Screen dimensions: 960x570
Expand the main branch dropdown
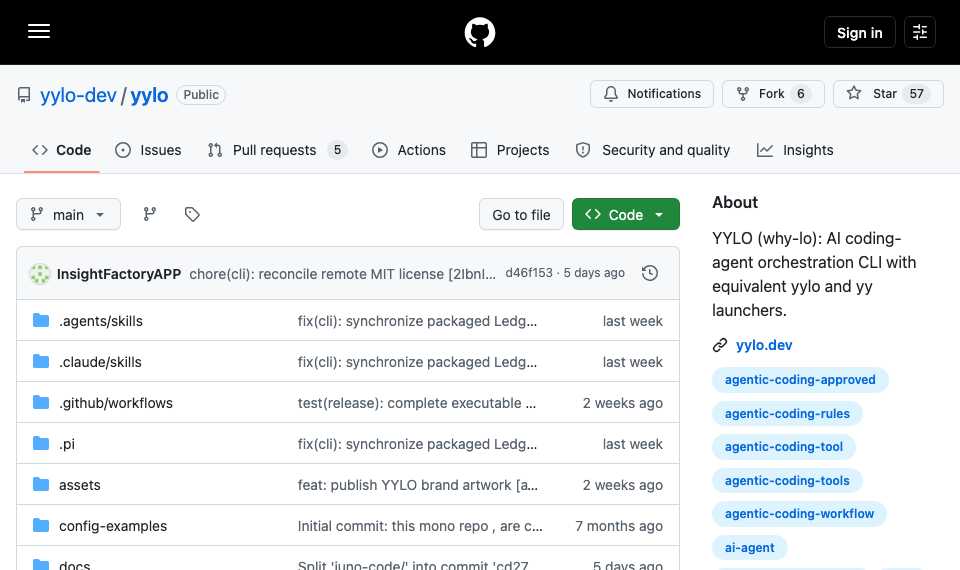[69, 214]
